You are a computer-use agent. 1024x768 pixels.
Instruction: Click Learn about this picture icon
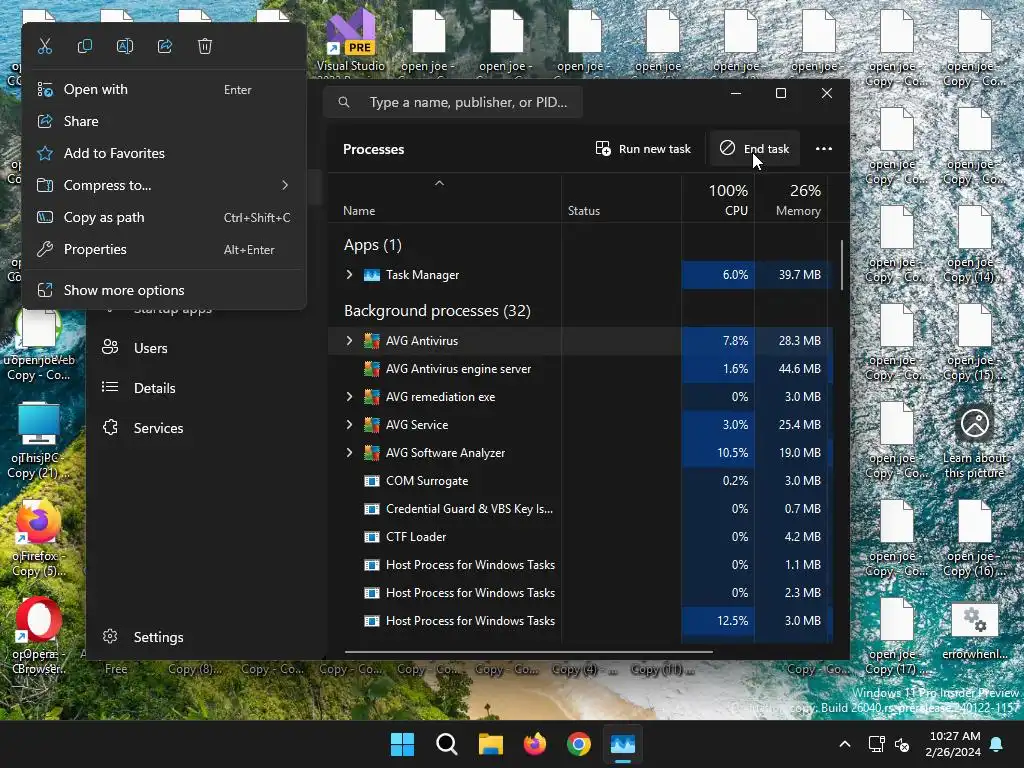(974, 443)
